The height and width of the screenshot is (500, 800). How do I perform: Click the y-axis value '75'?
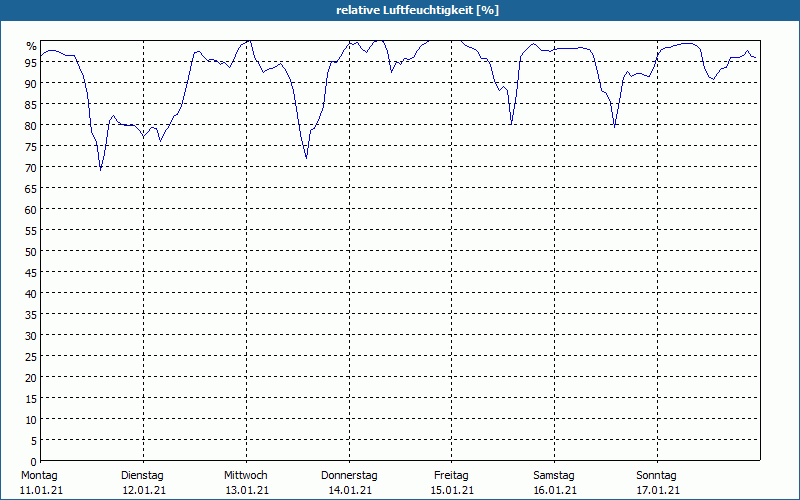coord(31,146)
